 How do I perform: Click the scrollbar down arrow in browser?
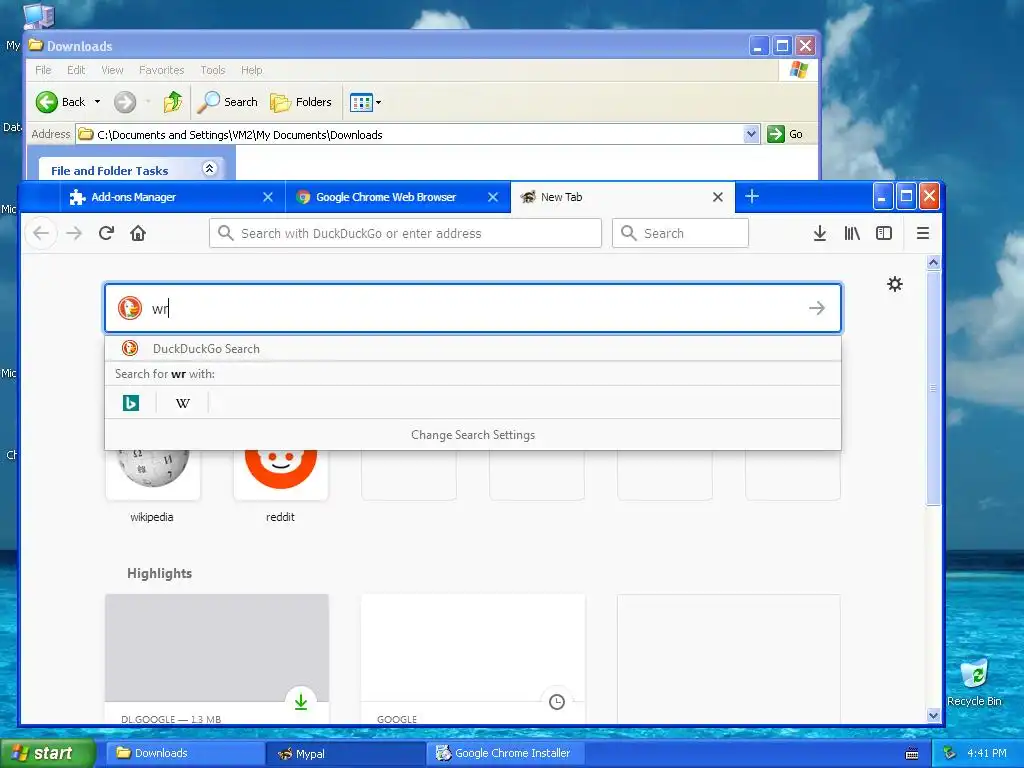[x=933, y=716]
